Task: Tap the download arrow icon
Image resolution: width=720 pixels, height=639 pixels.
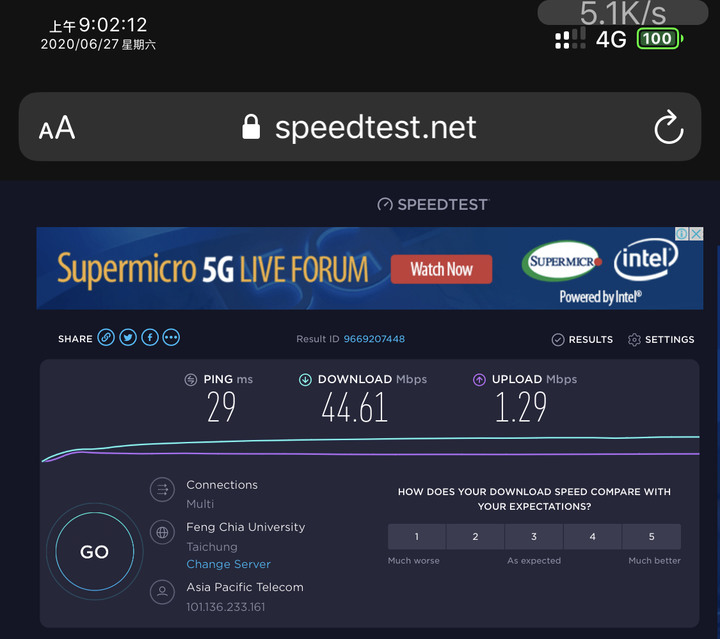Action: [305, 380]
